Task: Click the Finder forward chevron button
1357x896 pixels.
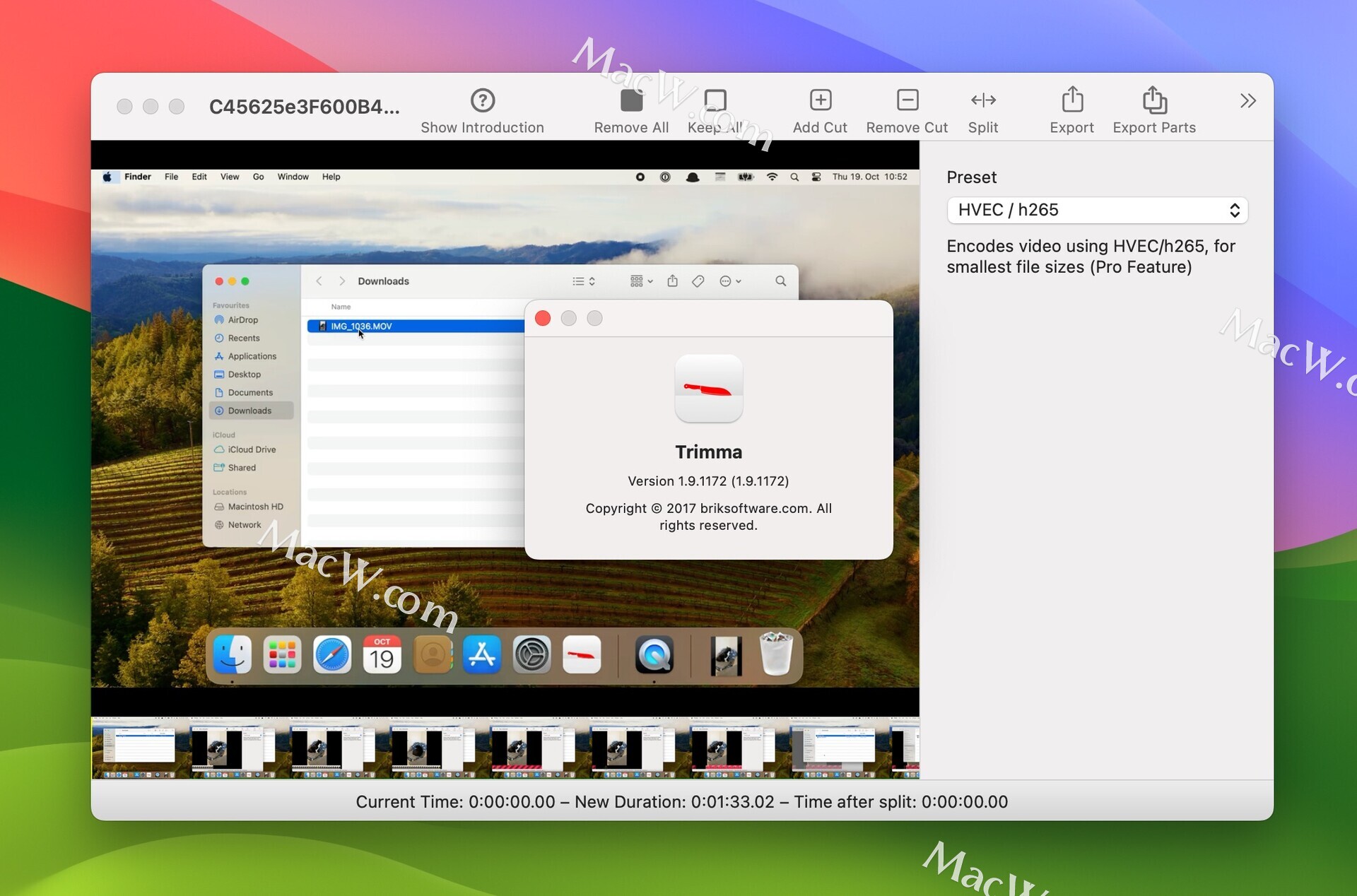Action: pyautogui.click(x=342, y=281)
